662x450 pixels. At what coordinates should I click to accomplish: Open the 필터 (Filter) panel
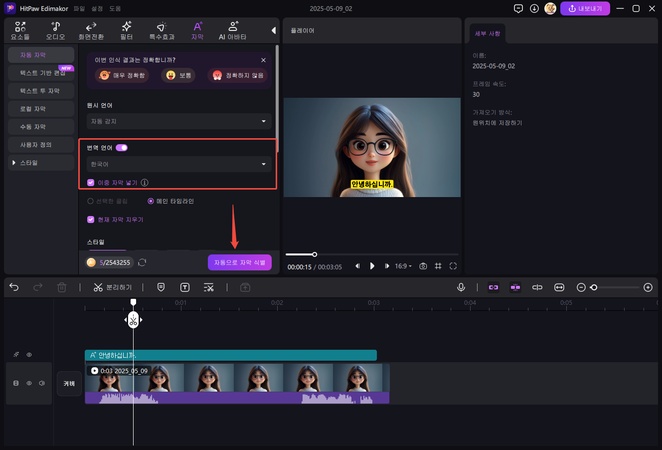(126, 30)
